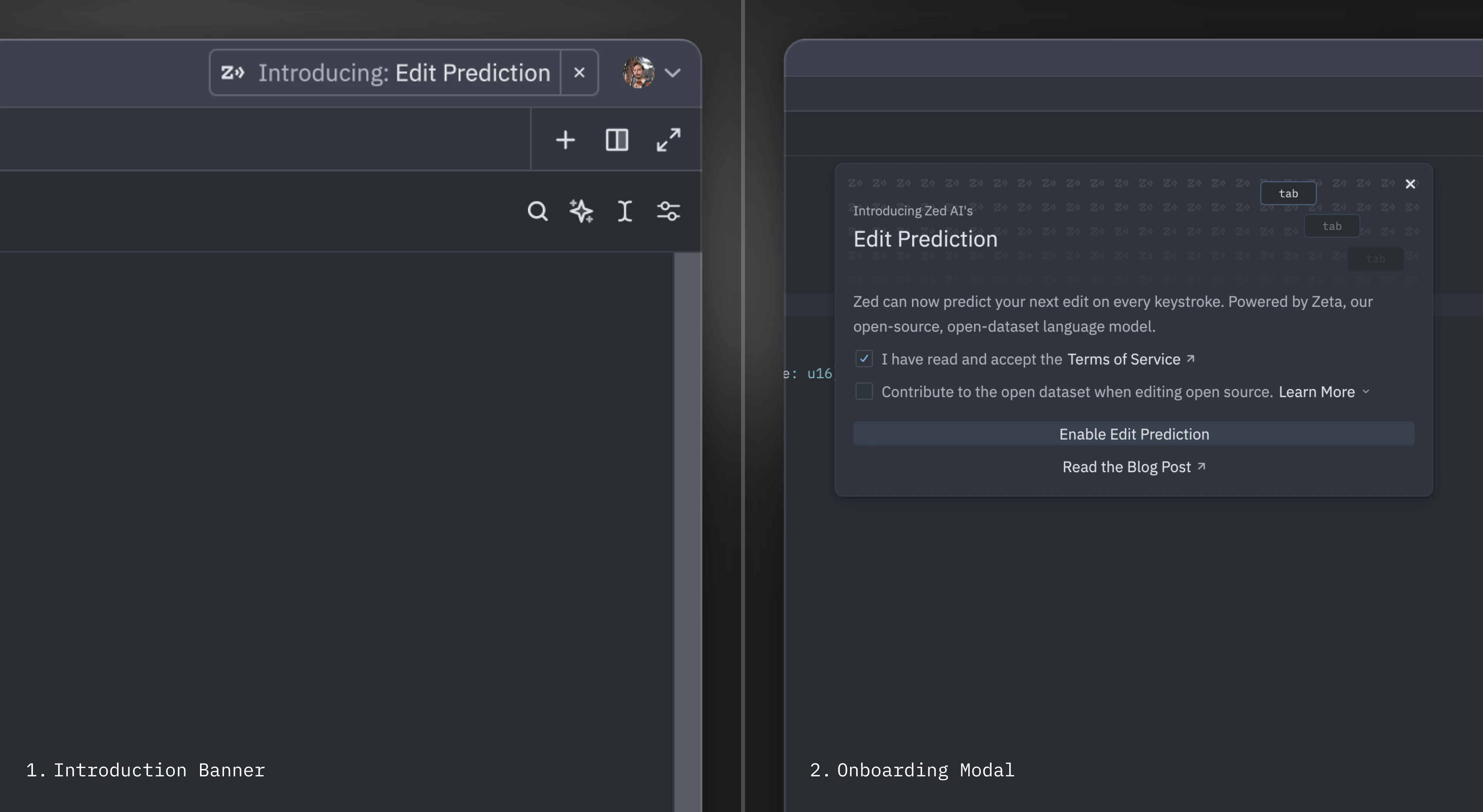Expand the Learn More disclosure
This screenshot has width=1483, height=812.
click(x=1324, y=392)
